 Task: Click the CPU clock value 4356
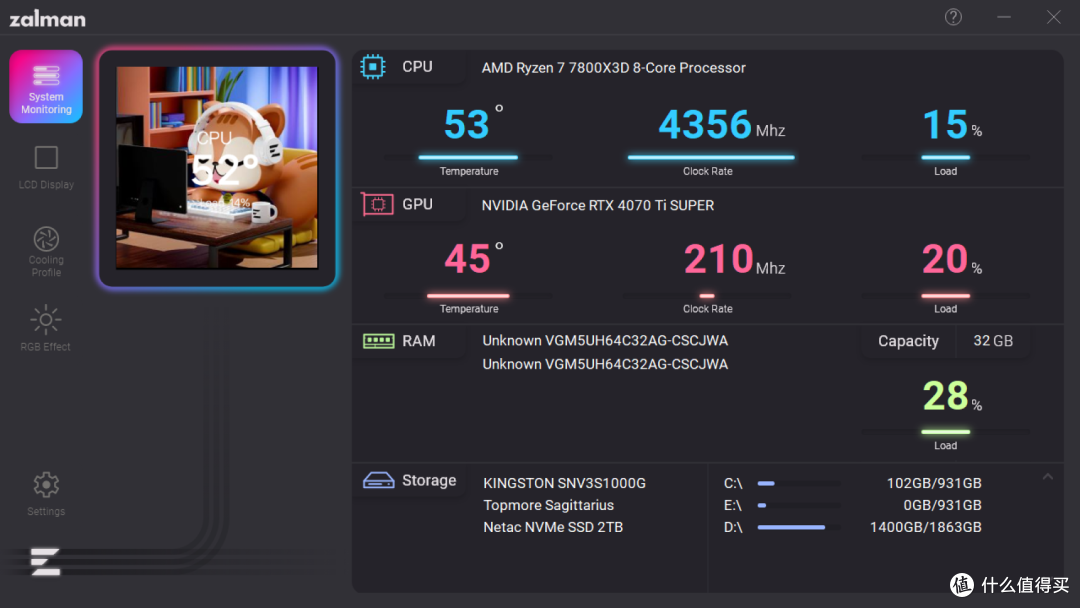(705, 125)
